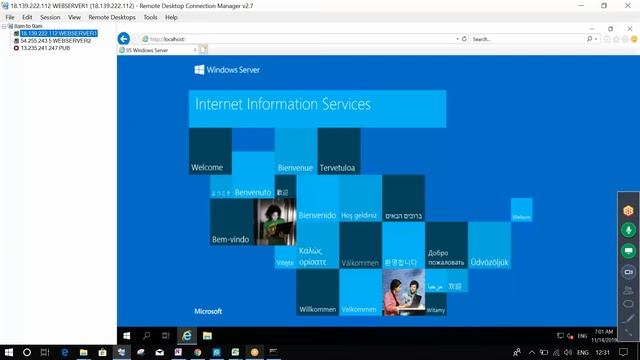Click the Välkommen tile
640x360 pixels.
coord(360,245)
